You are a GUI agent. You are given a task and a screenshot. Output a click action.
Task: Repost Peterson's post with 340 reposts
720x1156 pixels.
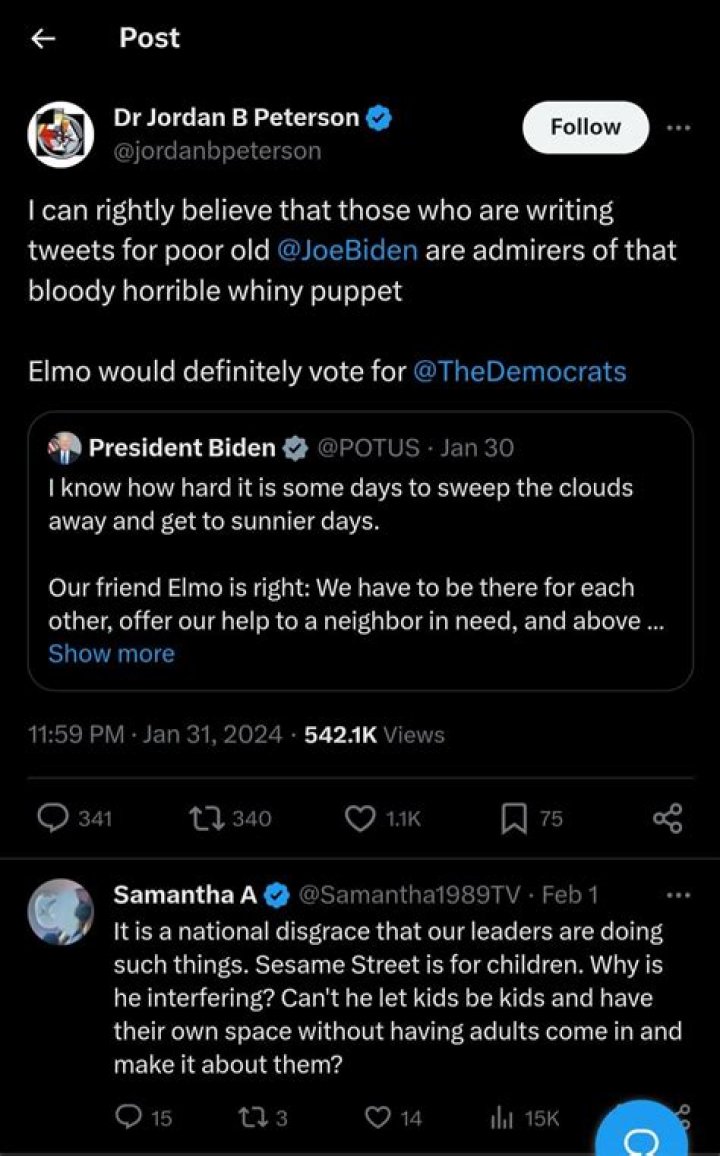[203, 818]
